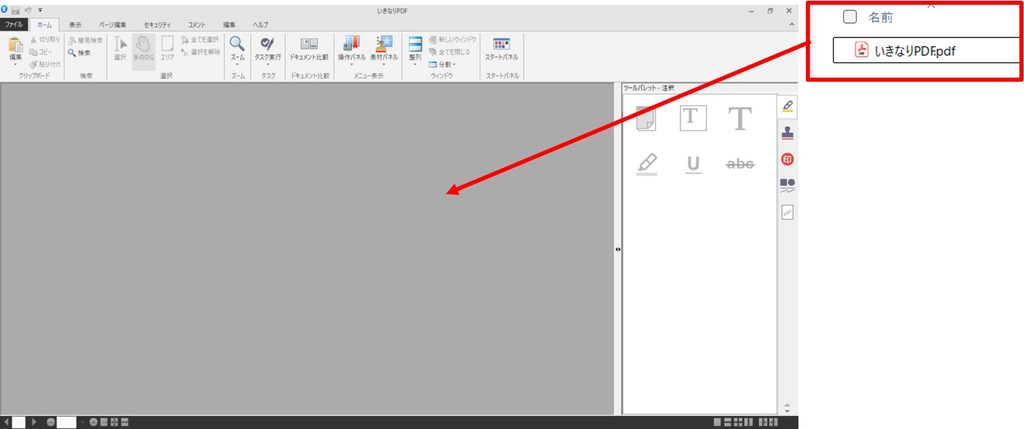The height and width of the screenshot is (429, 1024).
Task: Open the shapes palette tab
Action: (788, 186)
